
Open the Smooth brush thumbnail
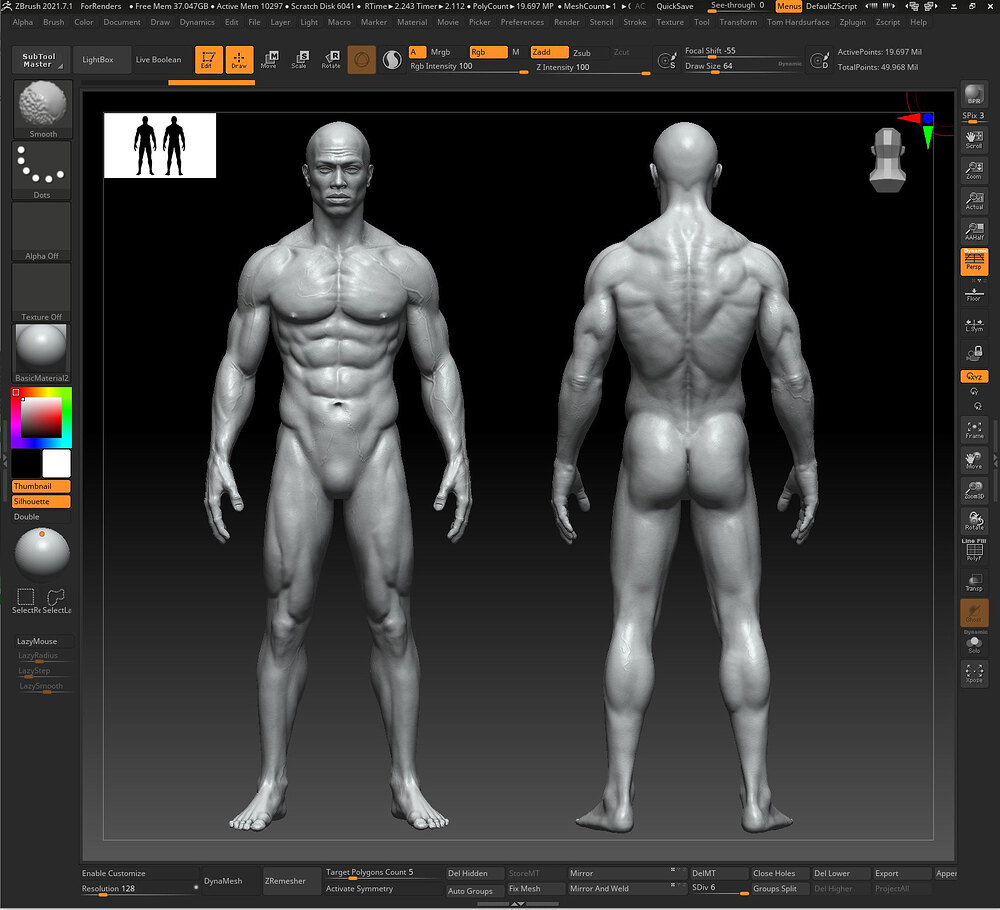click(x=43, y=109)
